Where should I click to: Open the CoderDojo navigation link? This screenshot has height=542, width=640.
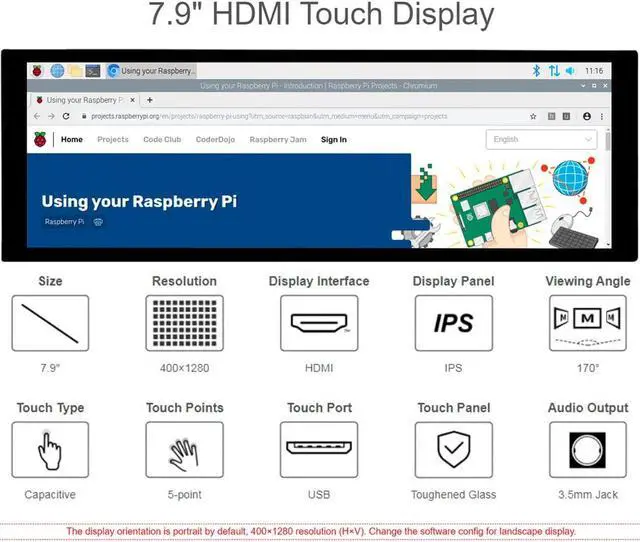[x=215, y=140]
